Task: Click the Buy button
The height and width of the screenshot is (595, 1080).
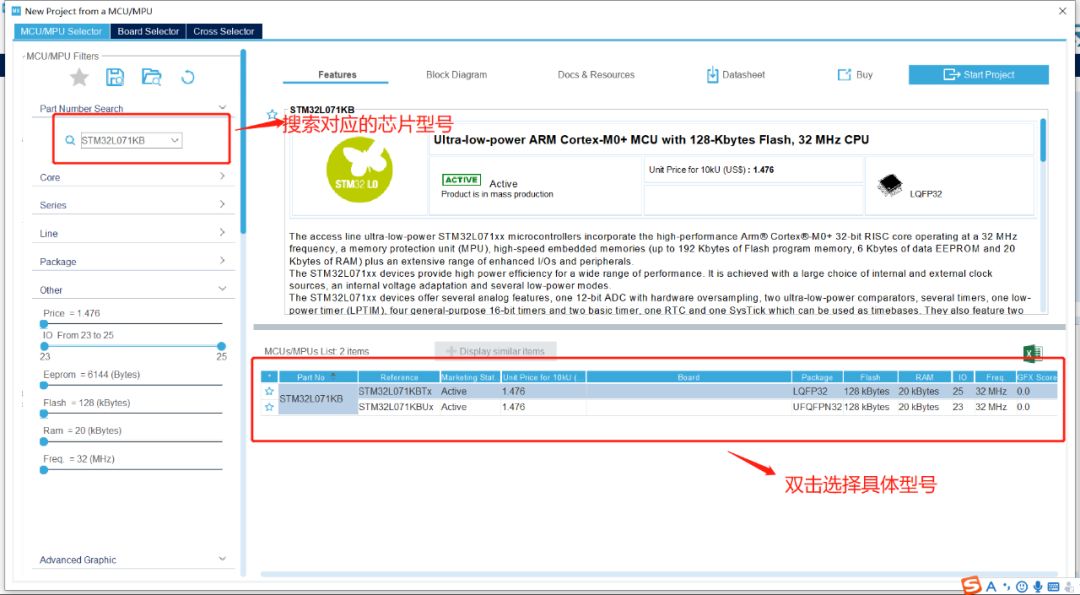Action: (855, 74)
